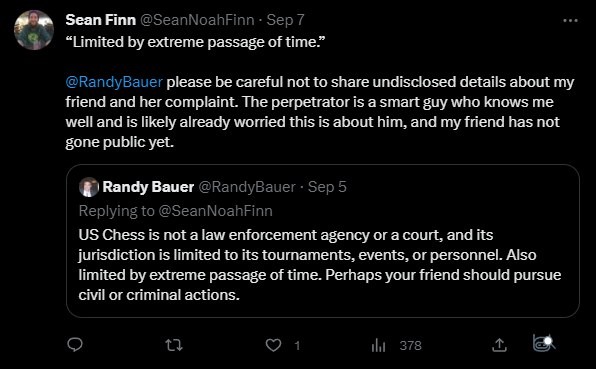Click the blue @RandyBauer mention
596x369 pixels.
(114, 82)
